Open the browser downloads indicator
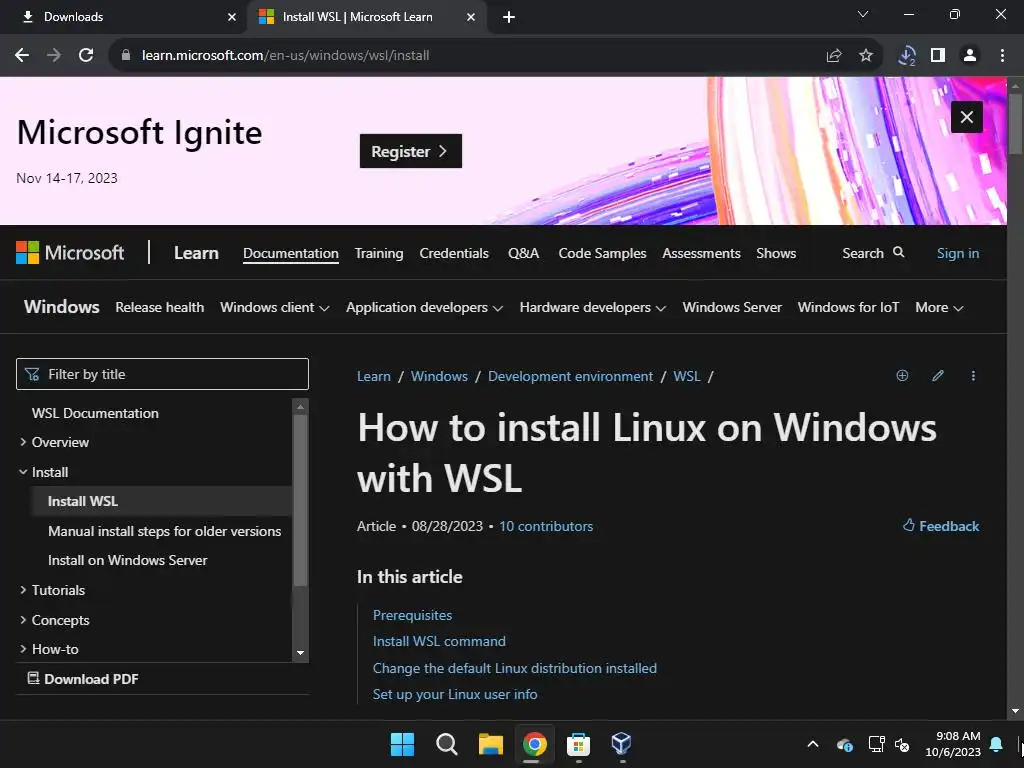Viewport: 1024px width, 768px height. point(906,56)
